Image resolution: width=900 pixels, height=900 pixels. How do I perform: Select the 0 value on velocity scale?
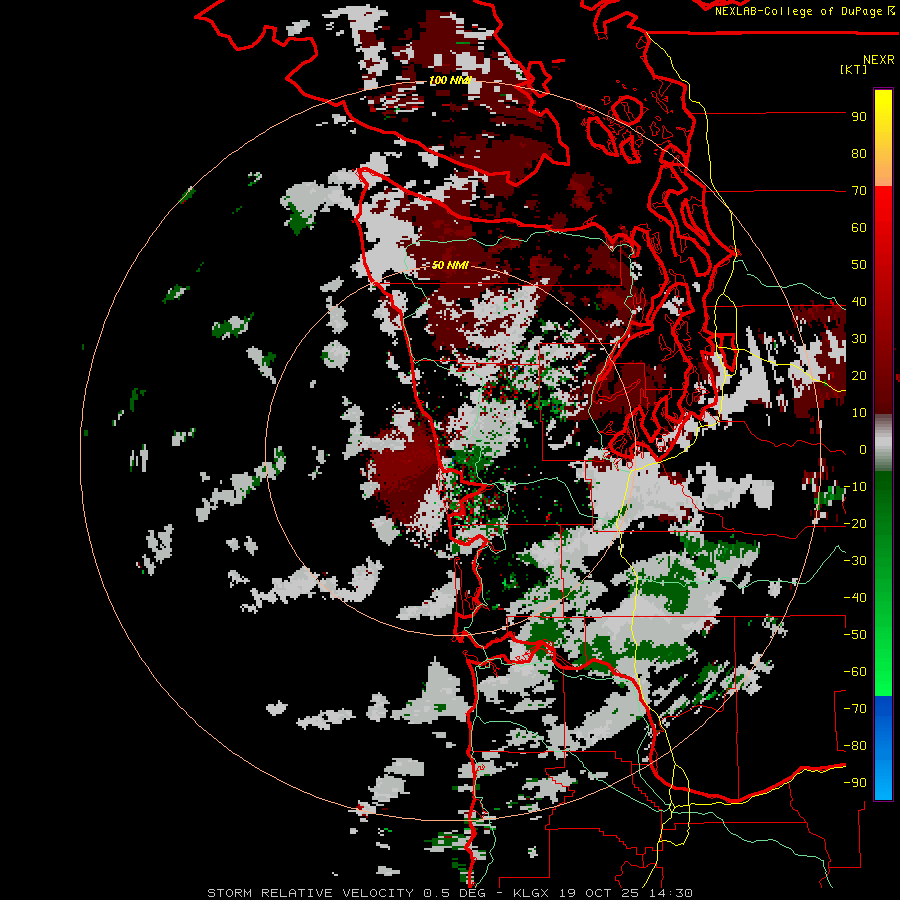pos(862,450)
